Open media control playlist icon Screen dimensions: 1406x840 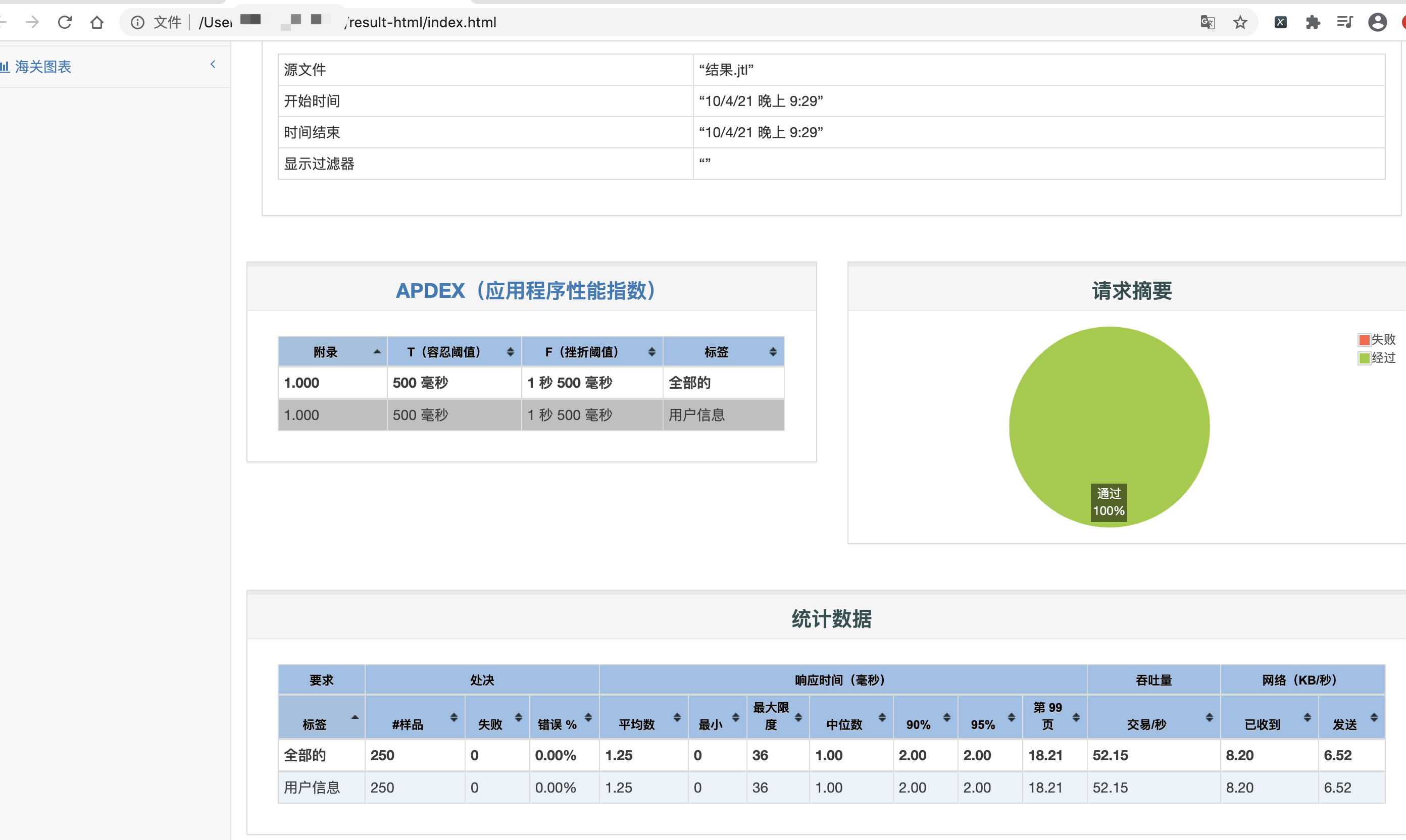(x=1345, y=22)
